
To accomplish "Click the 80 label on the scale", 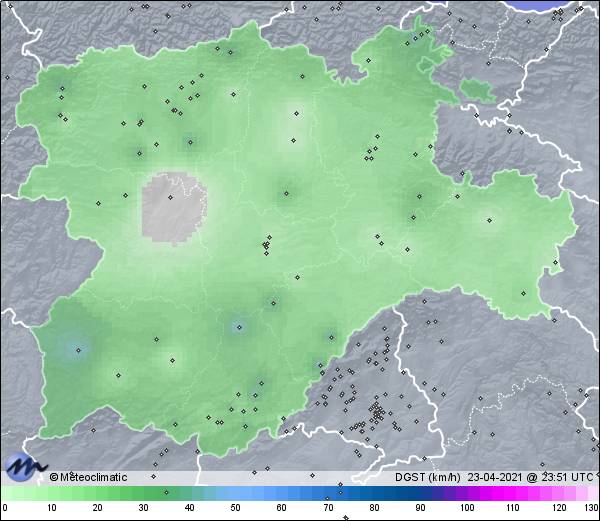I will pos(374,508).
